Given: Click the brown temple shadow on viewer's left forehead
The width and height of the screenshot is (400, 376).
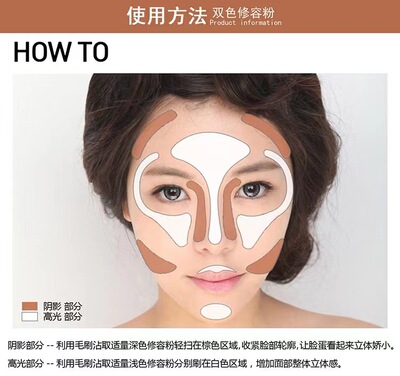Looking at the screenshot, I should pos(152,135).
